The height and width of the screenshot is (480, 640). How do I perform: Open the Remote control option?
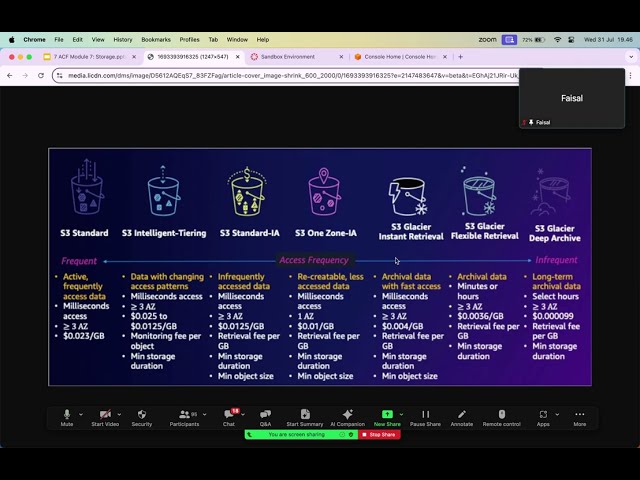[502, 415]
